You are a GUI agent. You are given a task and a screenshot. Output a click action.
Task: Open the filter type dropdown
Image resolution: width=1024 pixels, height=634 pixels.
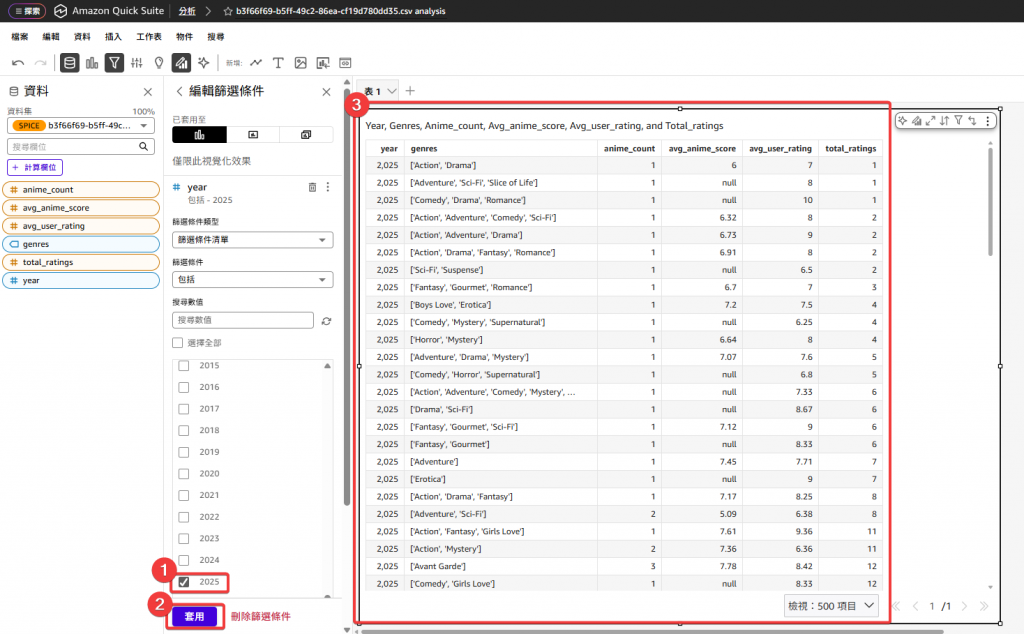pyautogui.click(x=253, y=240)
